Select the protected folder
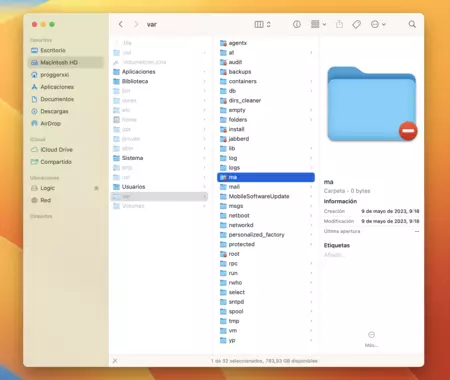 coord(266,244)
